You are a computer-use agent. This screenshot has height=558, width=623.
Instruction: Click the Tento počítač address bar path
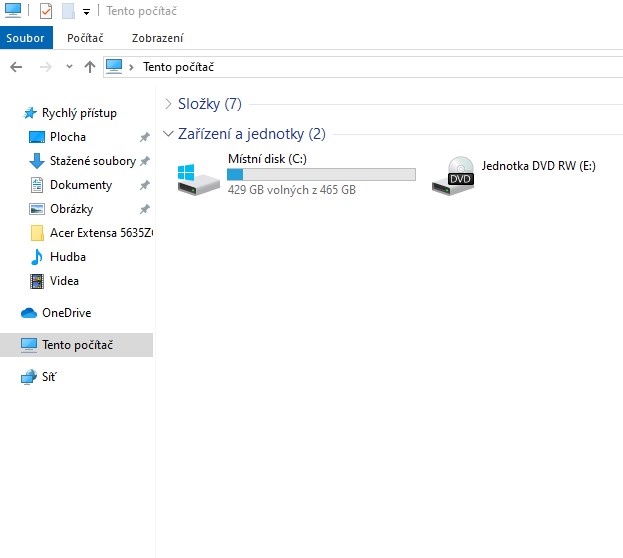coord(178,67)
